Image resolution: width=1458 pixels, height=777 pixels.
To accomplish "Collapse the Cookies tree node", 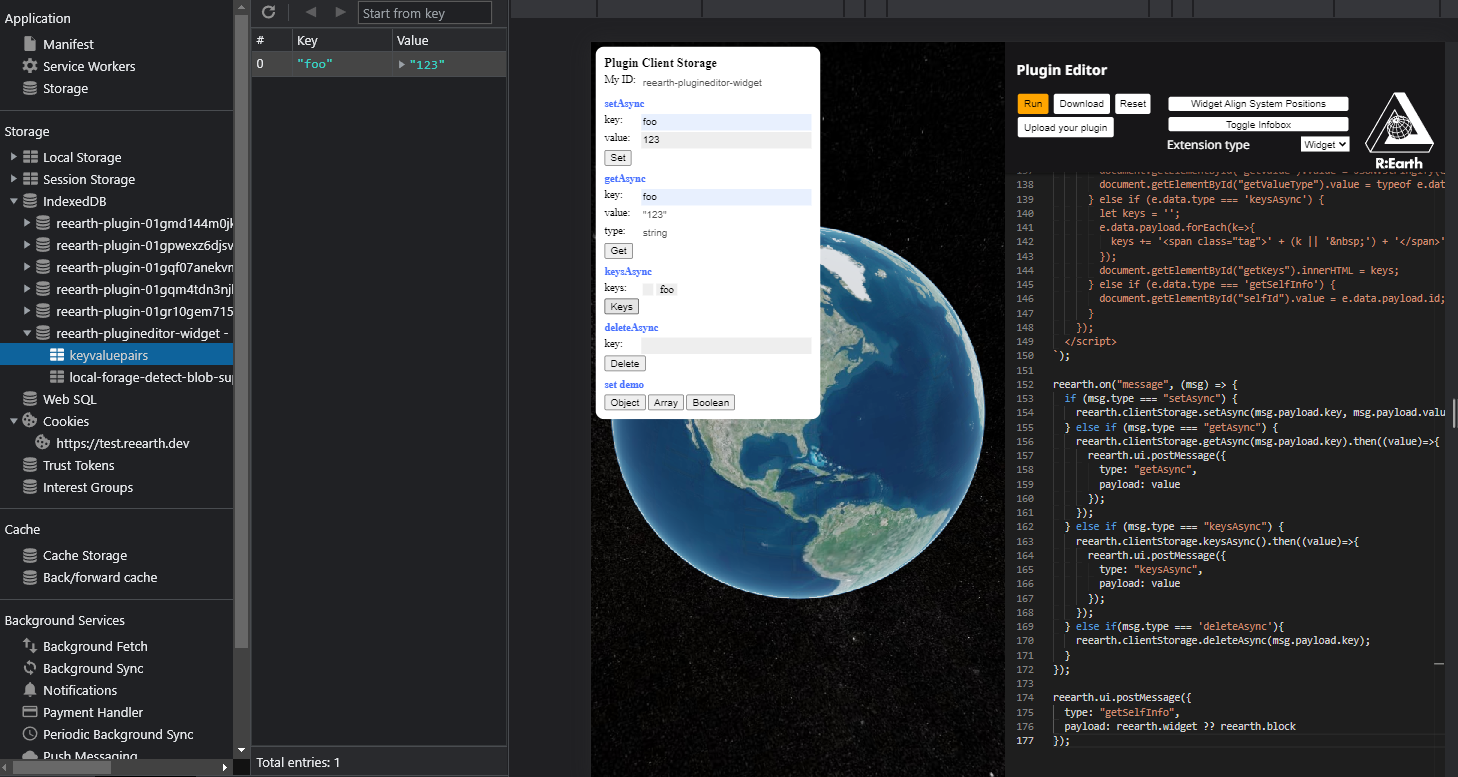I will click(14, 421).
